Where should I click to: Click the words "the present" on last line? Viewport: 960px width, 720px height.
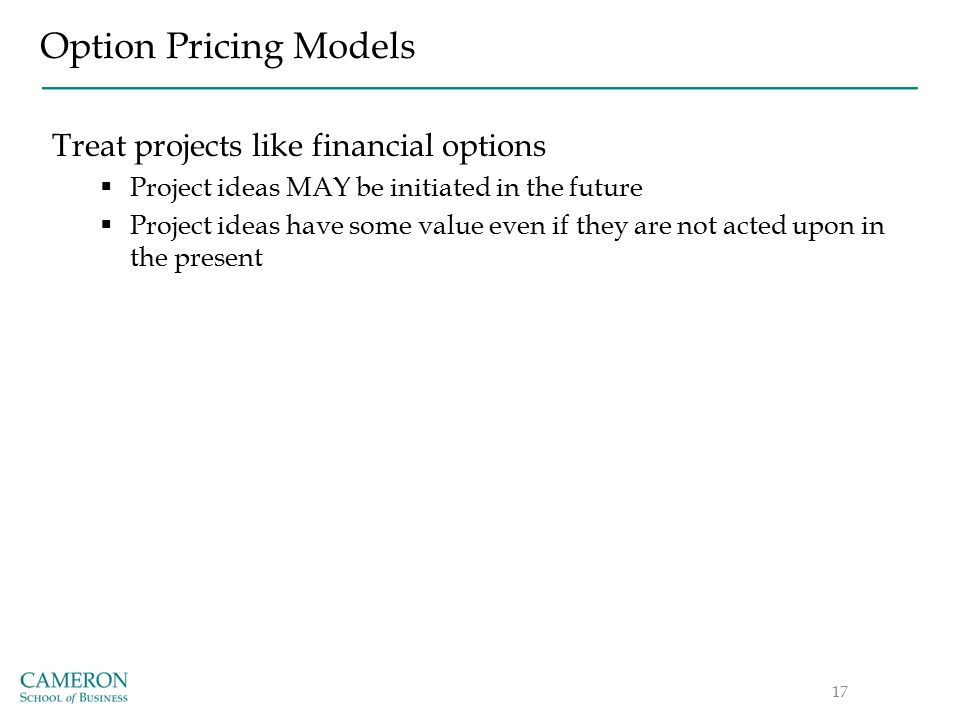coord(197,258)
